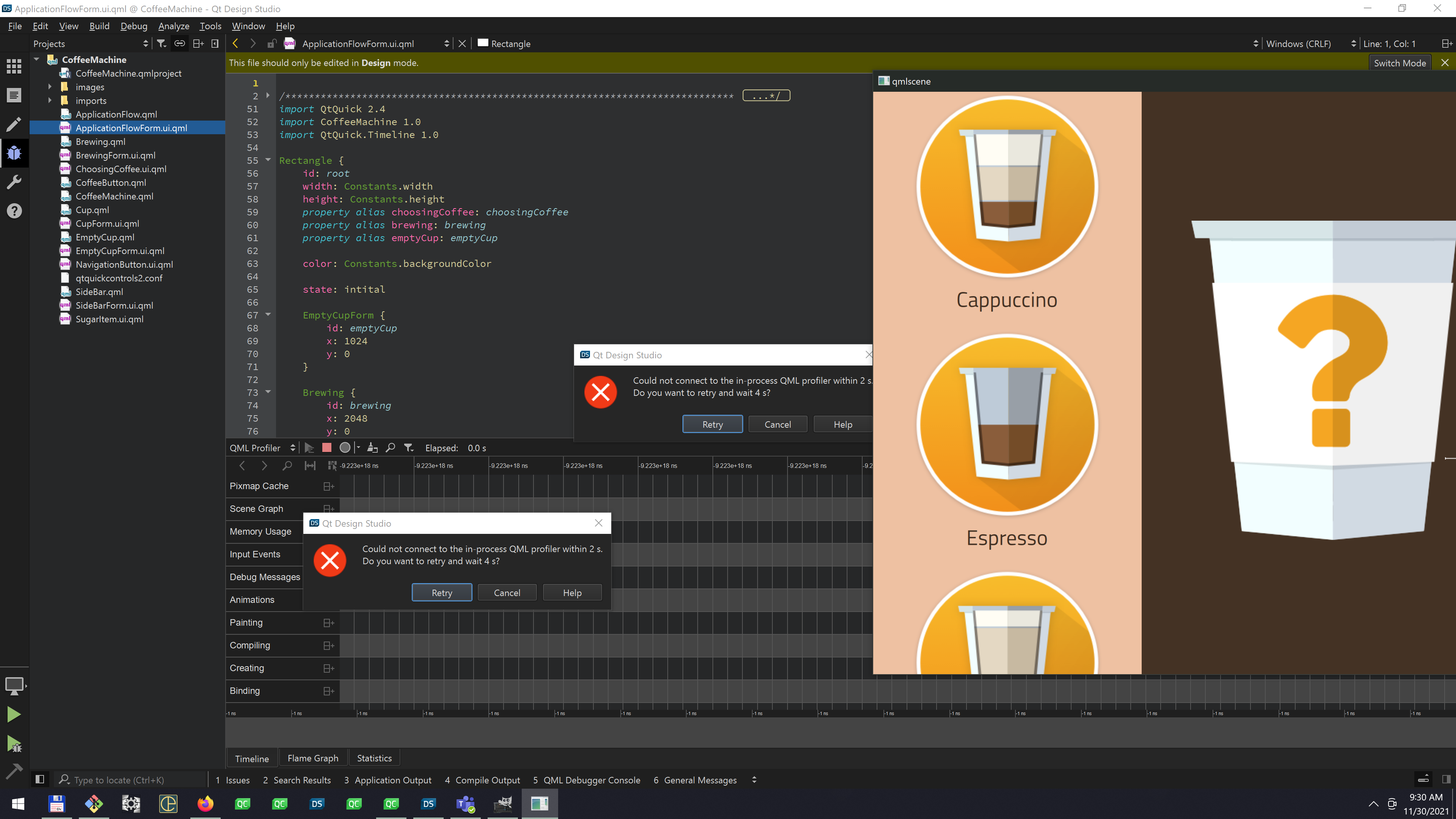Click the Help question mark sidebar icon

[x=14, y=211]
